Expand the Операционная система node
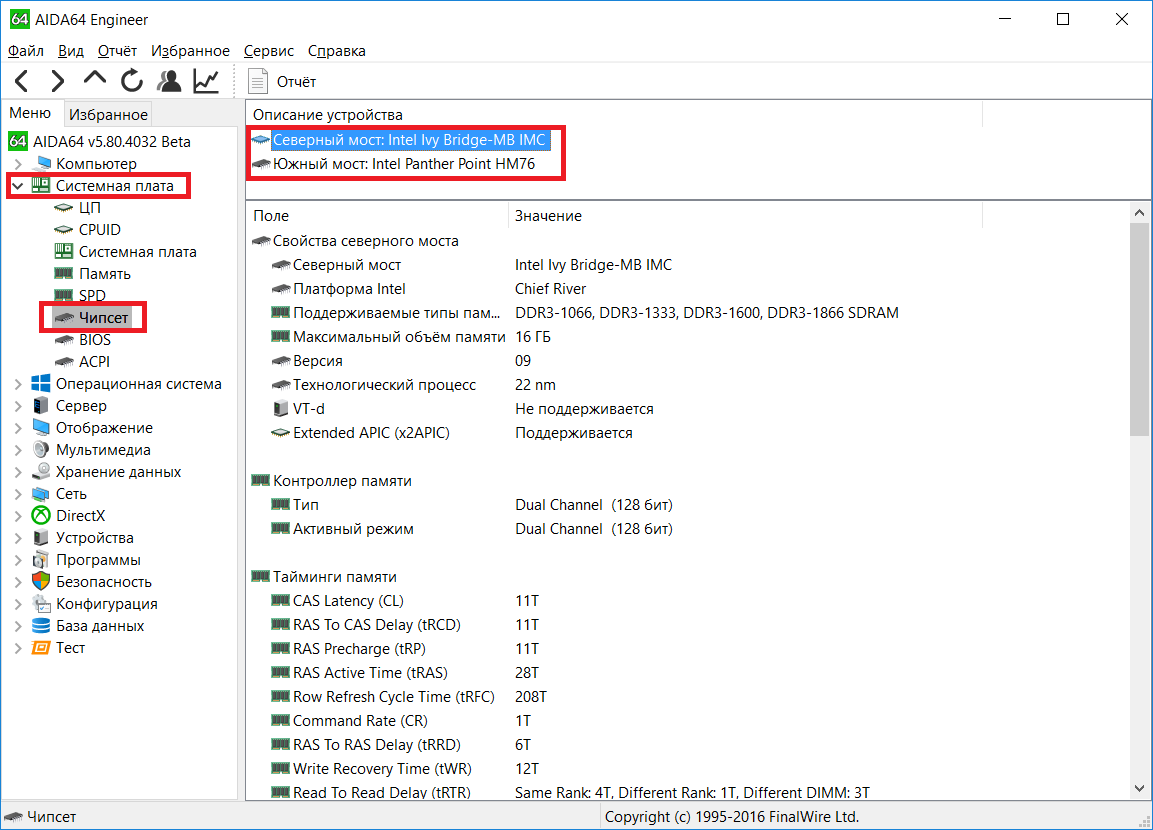The width and height of the screenshot is (1153, 830). (18, 384)
